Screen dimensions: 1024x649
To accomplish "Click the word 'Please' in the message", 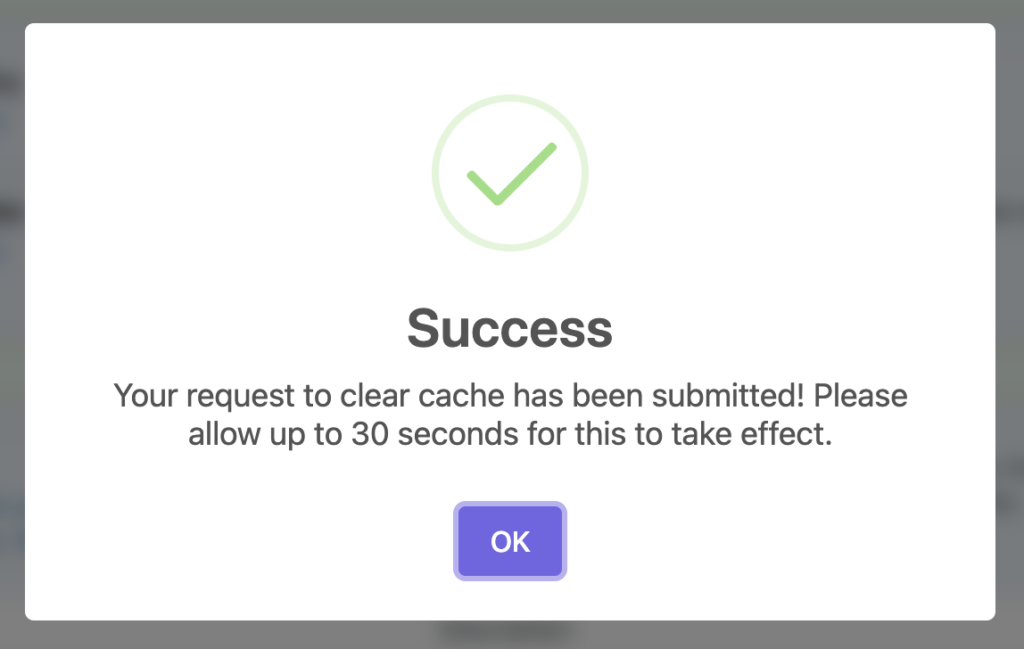I will coord(860,395).
